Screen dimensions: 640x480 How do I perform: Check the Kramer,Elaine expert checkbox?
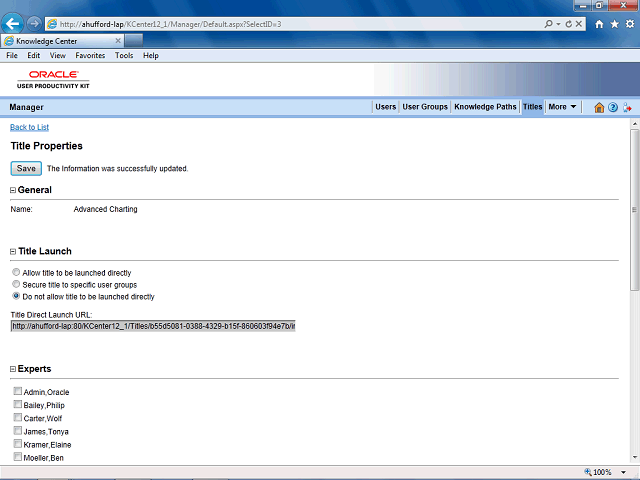[18, 444]
